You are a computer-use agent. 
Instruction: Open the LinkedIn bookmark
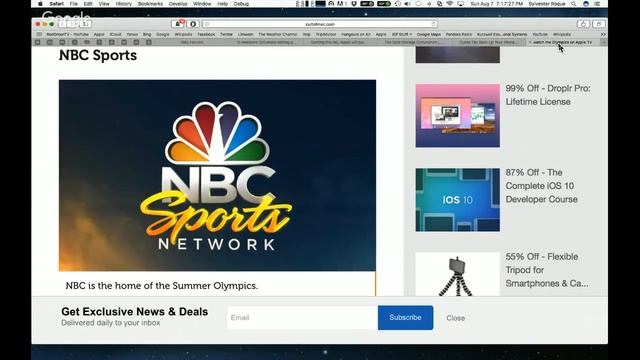pyautogui.click(x=245, y=34)
